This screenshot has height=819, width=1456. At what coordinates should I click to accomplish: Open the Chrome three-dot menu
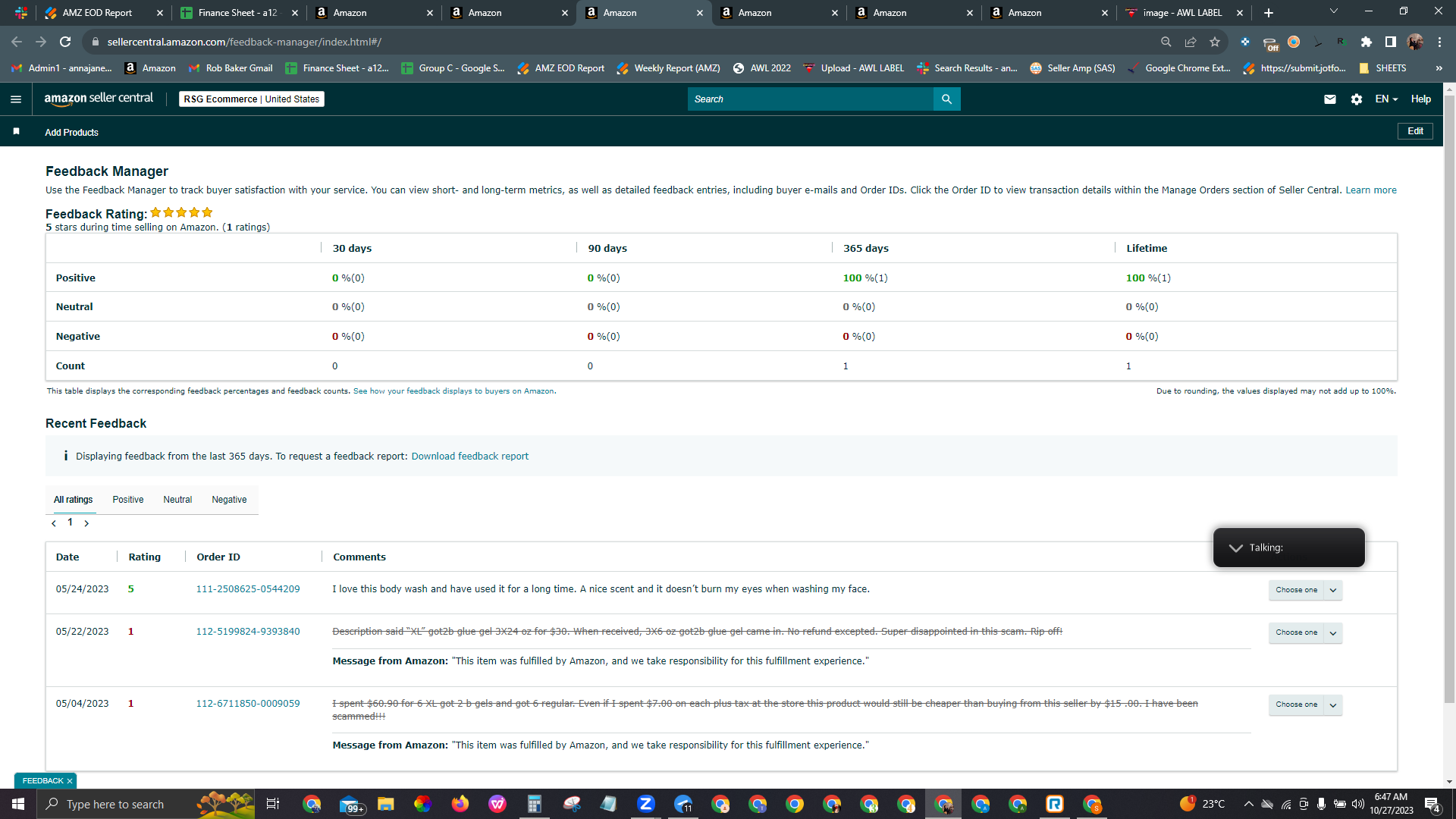(1439, 42)
